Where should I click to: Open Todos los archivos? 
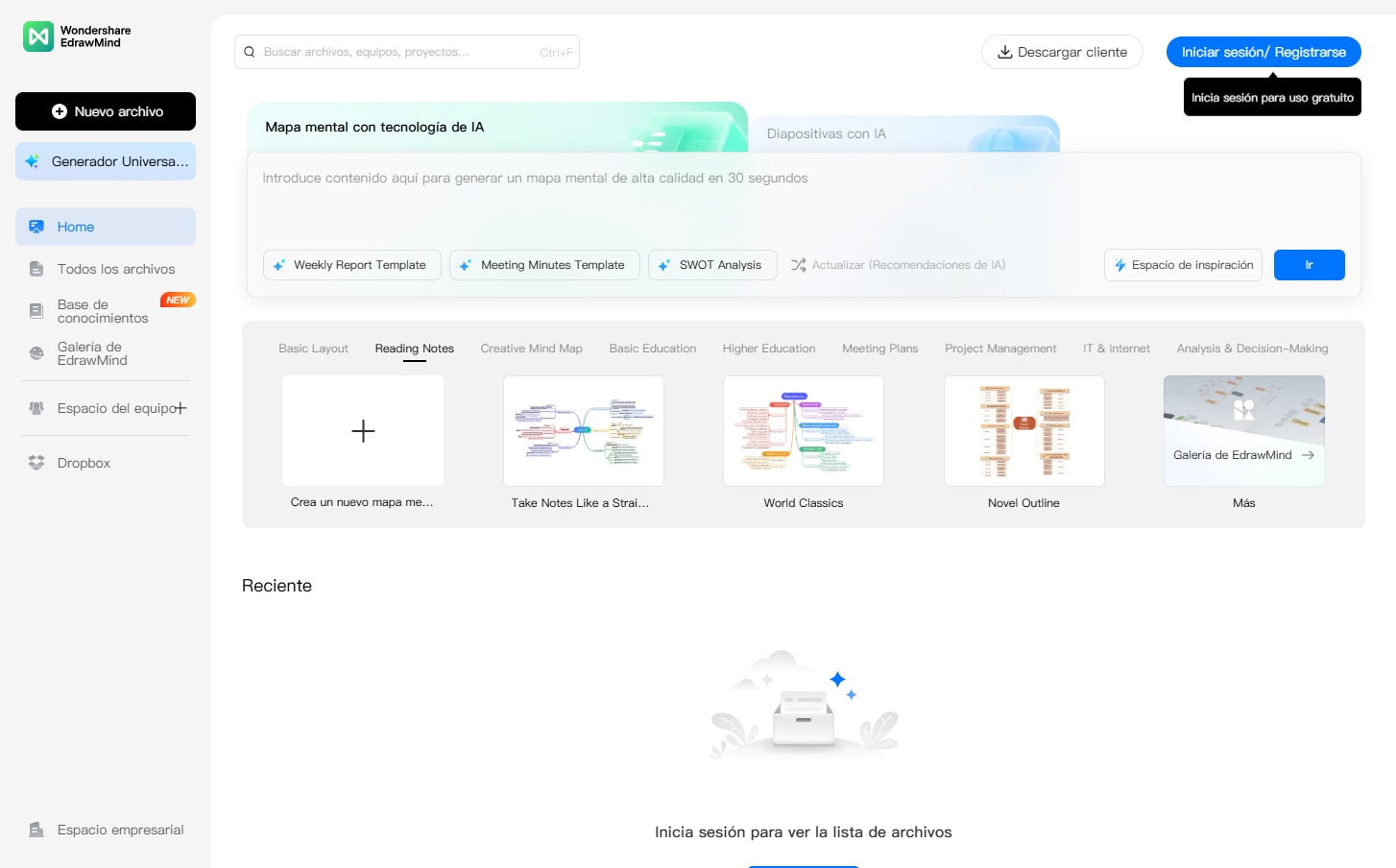[116, 269]
